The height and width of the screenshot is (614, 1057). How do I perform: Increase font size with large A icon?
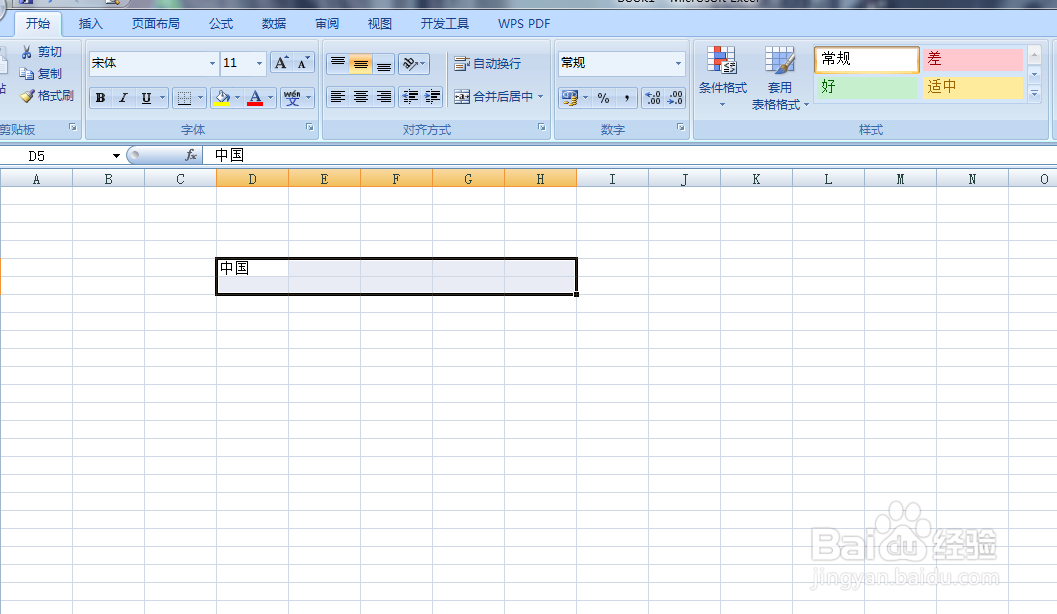282,63
